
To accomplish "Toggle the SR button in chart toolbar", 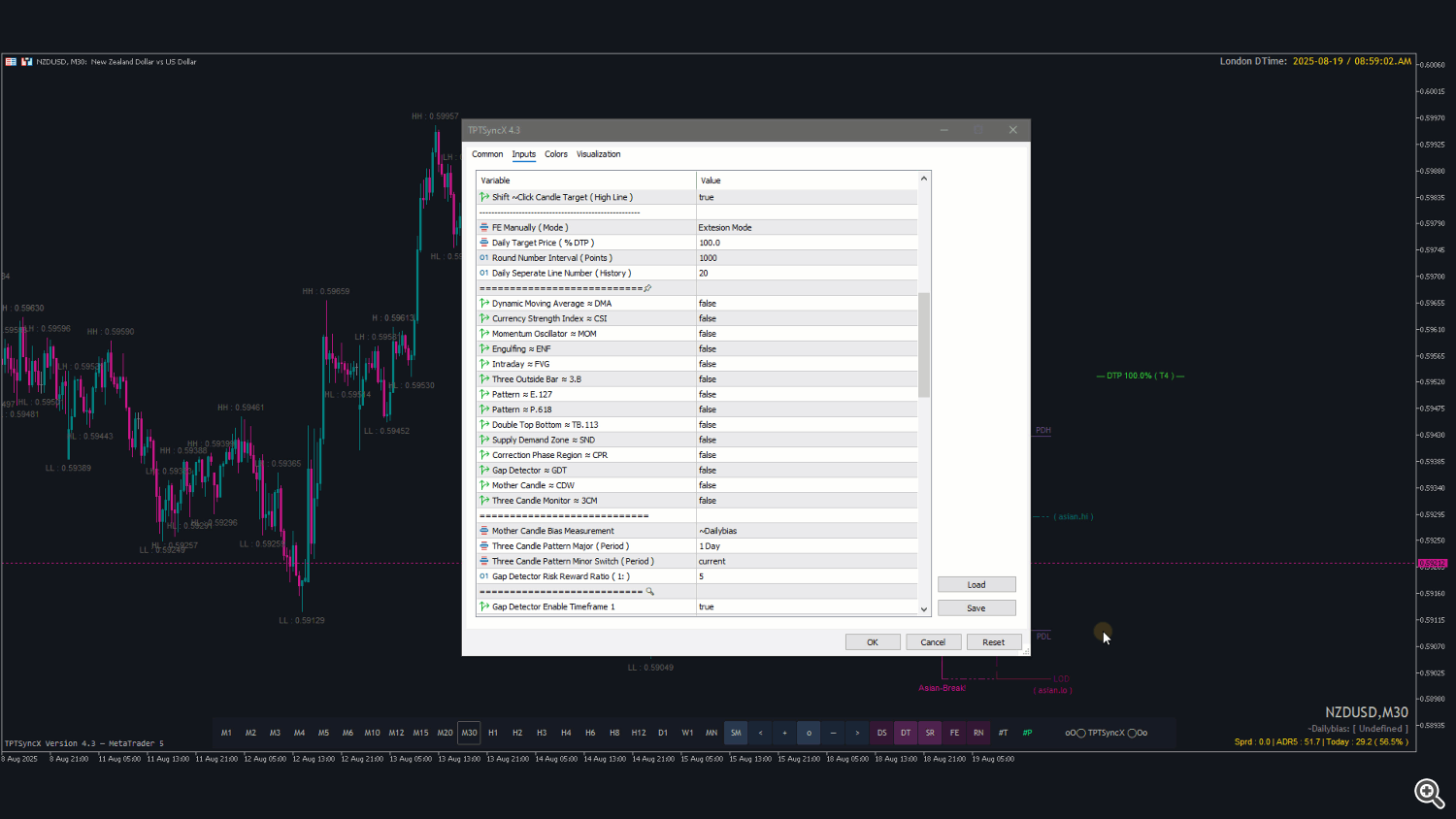I will click(930, 733).
